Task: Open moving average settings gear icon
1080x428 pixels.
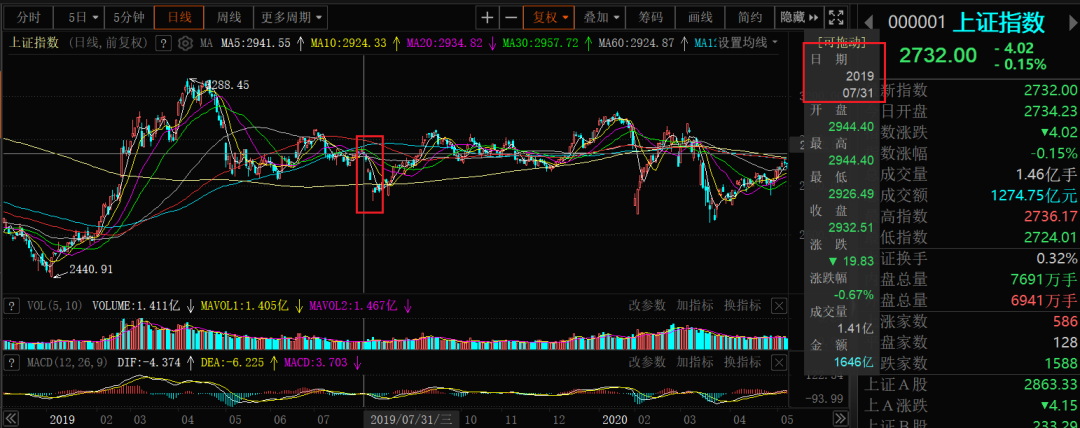Action: pyautogui.click(x=185, y=43)
